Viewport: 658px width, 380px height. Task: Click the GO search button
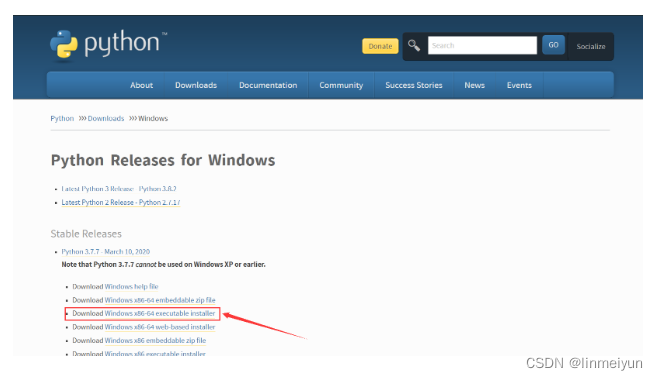point(553,45)
